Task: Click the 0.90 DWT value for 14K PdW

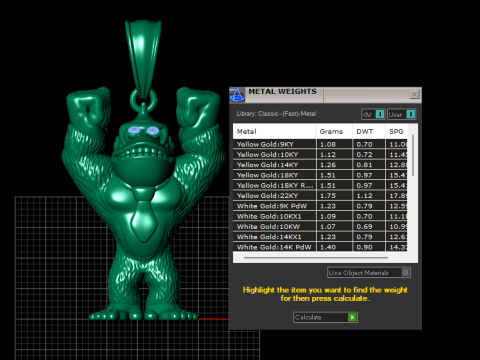Action: [x=364, y=247]
